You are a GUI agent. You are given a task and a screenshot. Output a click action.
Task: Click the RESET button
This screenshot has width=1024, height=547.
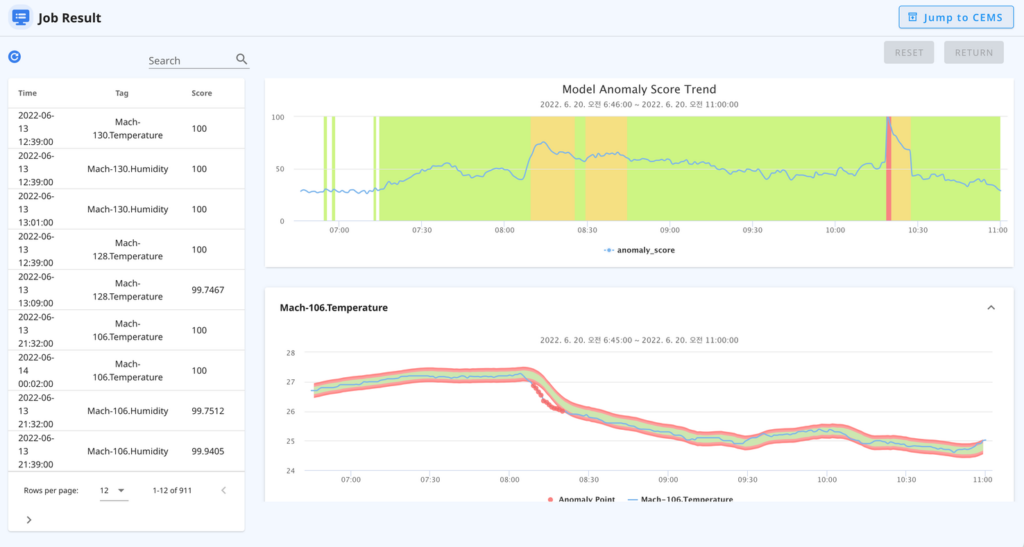tap(908, 53)
